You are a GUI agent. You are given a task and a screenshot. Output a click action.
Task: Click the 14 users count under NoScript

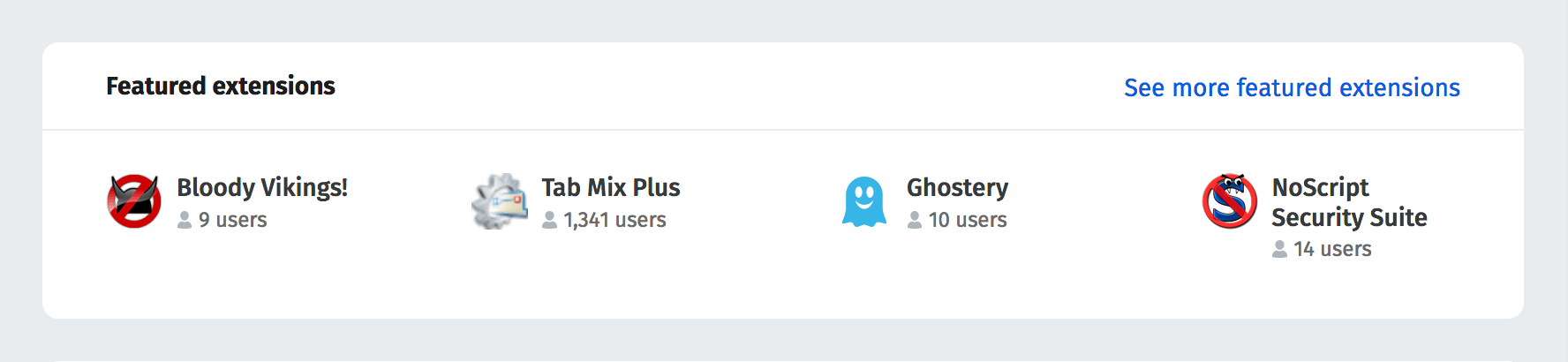click(1333, 250)
